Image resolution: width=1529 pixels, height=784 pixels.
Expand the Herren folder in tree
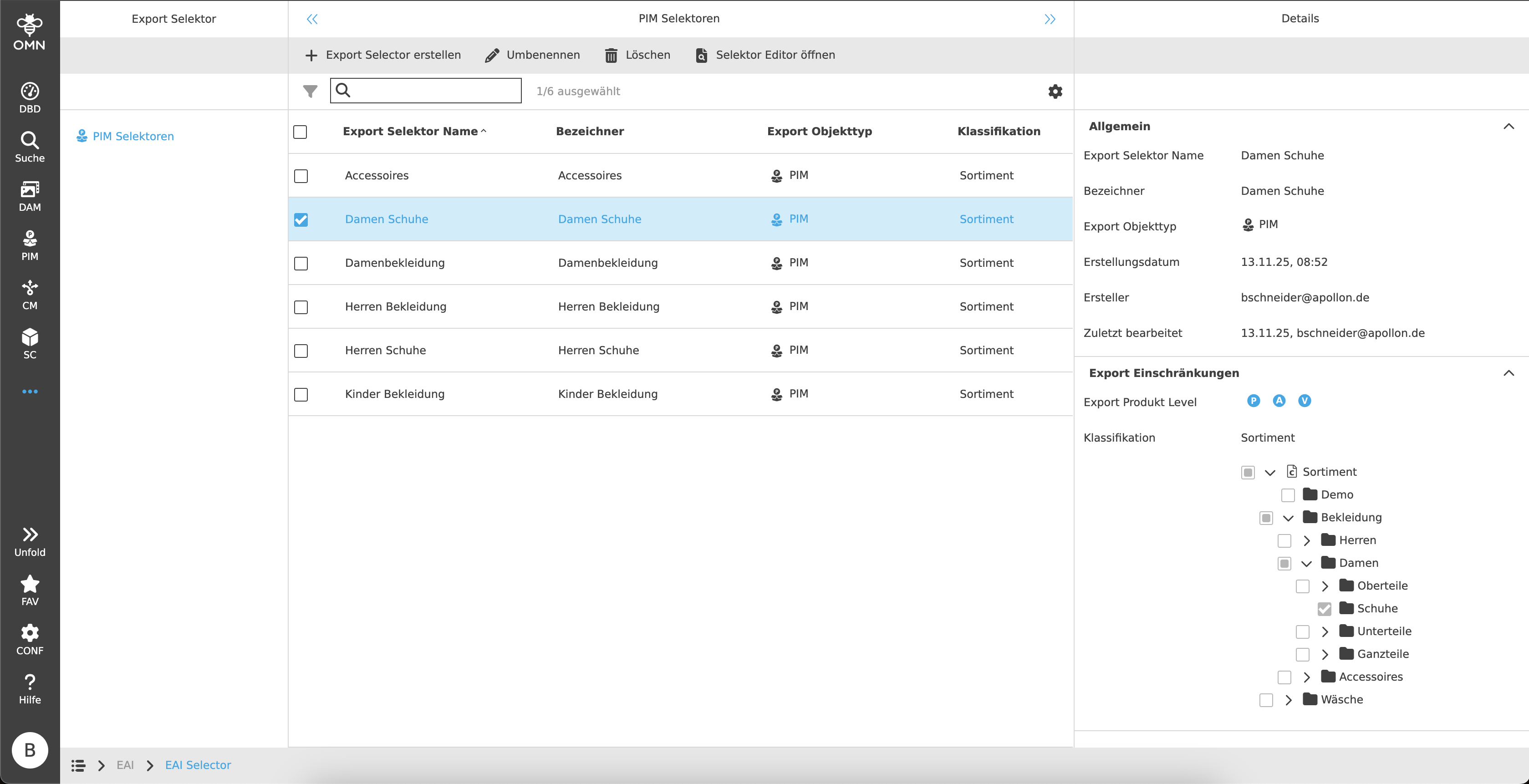point(1306,541)
